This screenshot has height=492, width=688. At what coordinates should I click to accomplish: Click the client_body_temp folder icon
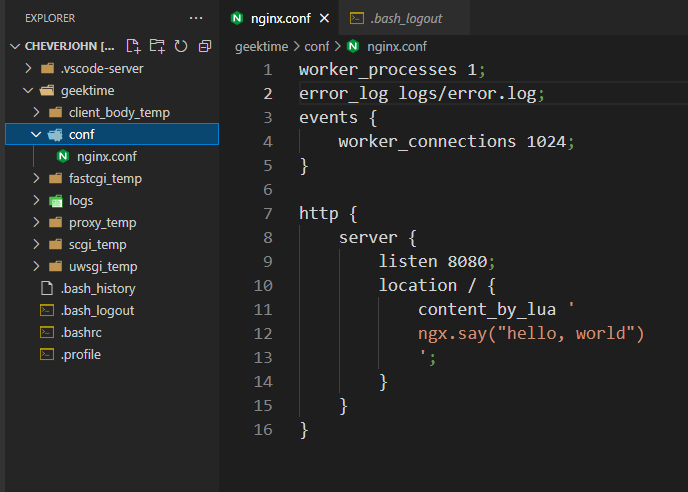pyautogui.click(x=55, y=112)
